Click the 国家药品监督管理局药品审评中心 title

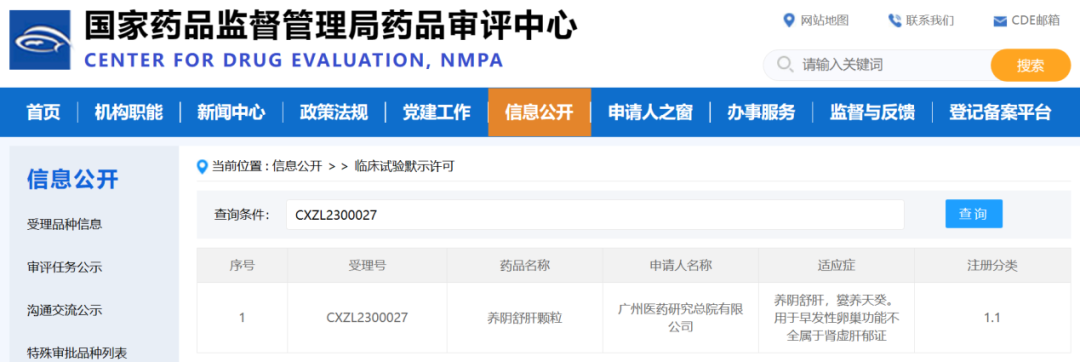coord(331,25)
